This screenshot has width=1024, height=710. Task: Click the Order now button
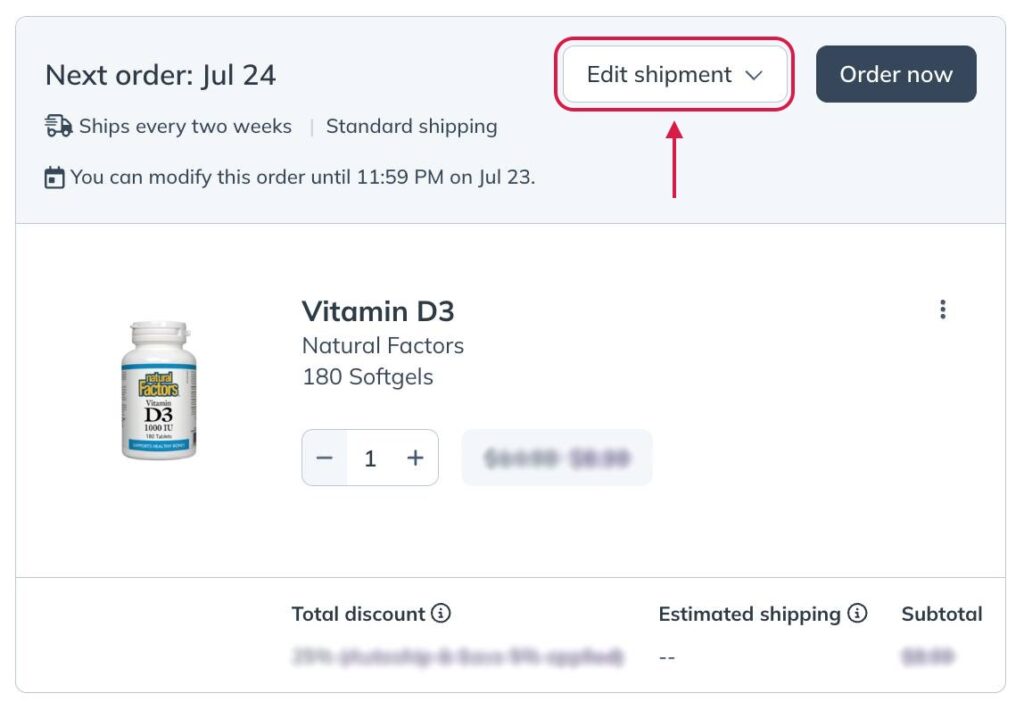click(895, 74)
